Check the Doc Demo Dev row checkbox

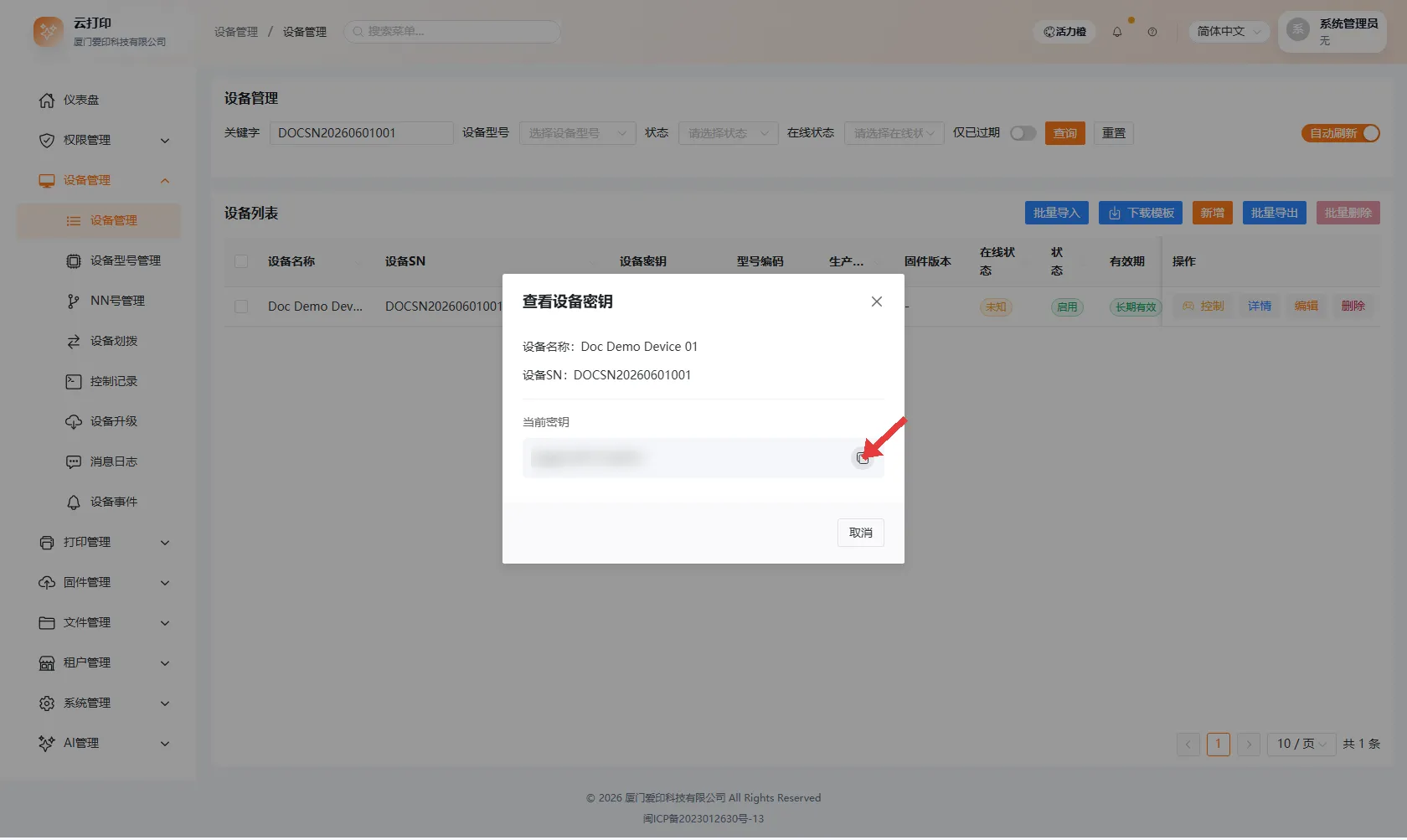[x=241, y=307]
